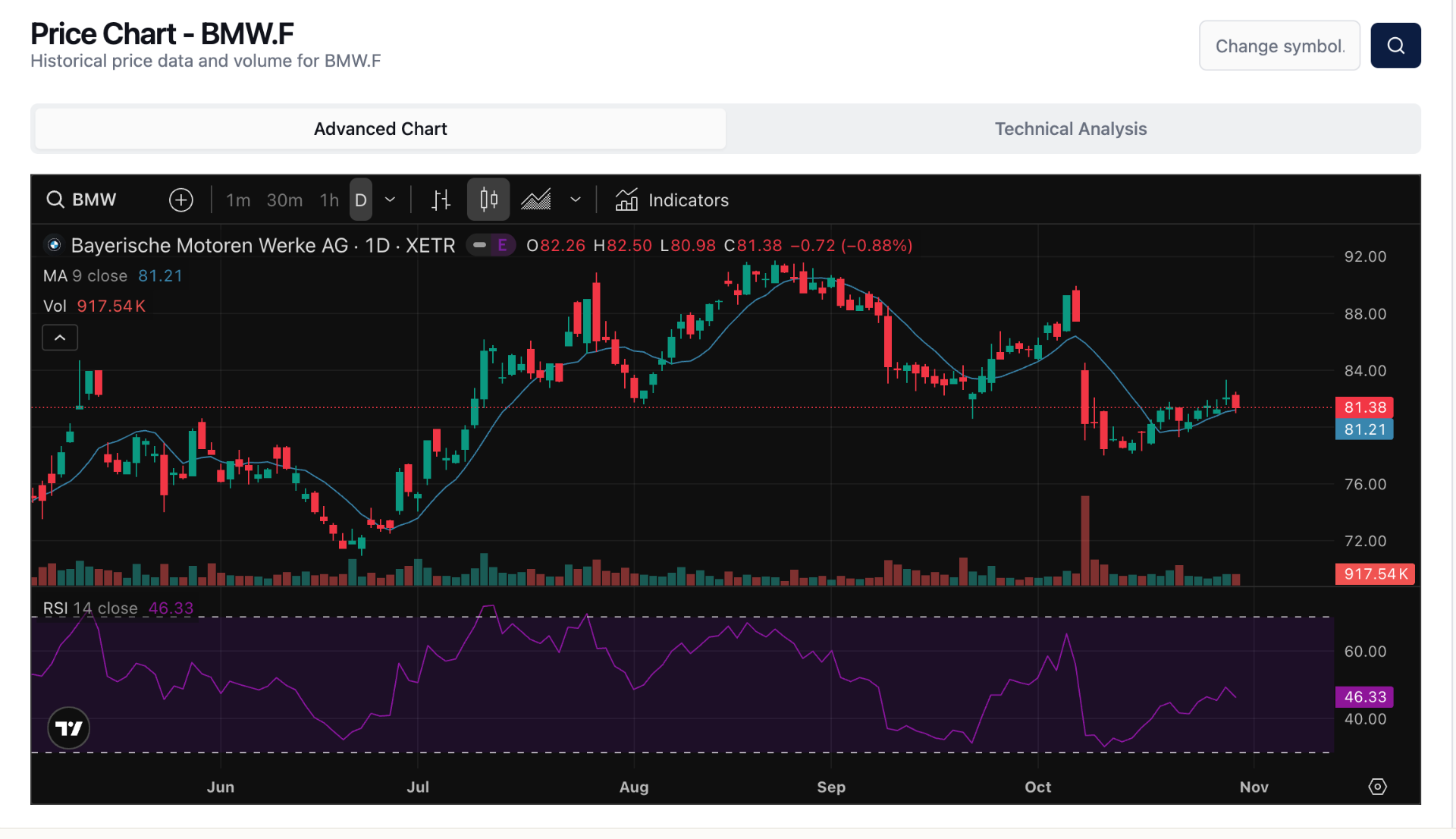The height and width of the screenshot is (839, 1456).
Task: Click the 81.38 last price label
Action: 1364,407
